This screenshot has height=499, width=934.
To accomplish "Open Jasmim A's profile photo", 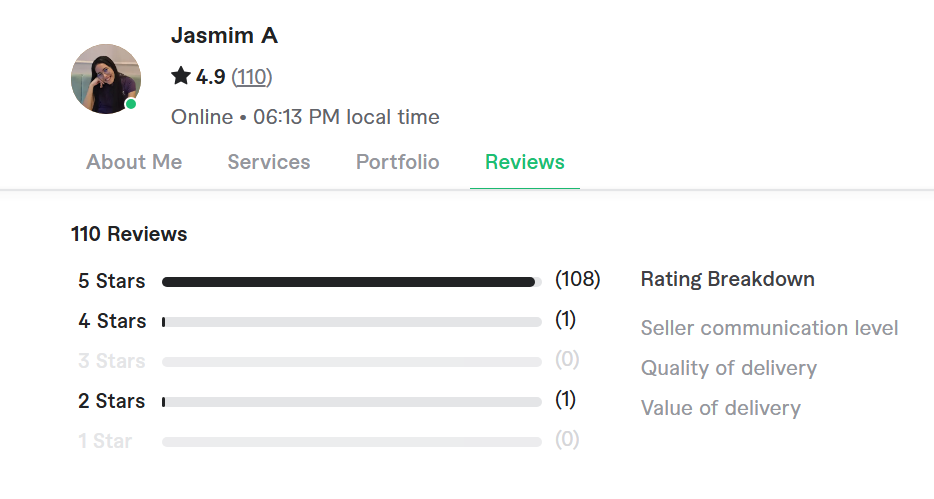I will point(105,79).
